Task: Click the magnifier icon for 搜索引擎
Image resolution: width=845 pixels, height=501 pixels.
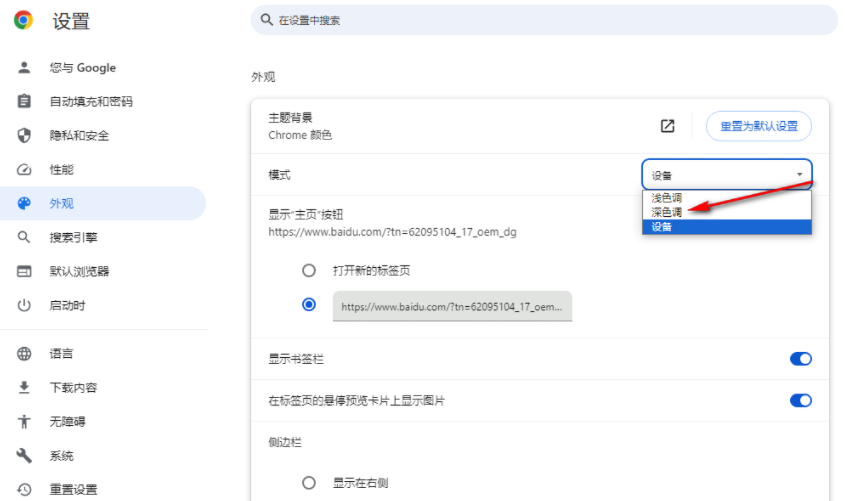Action: pos(24,237)
